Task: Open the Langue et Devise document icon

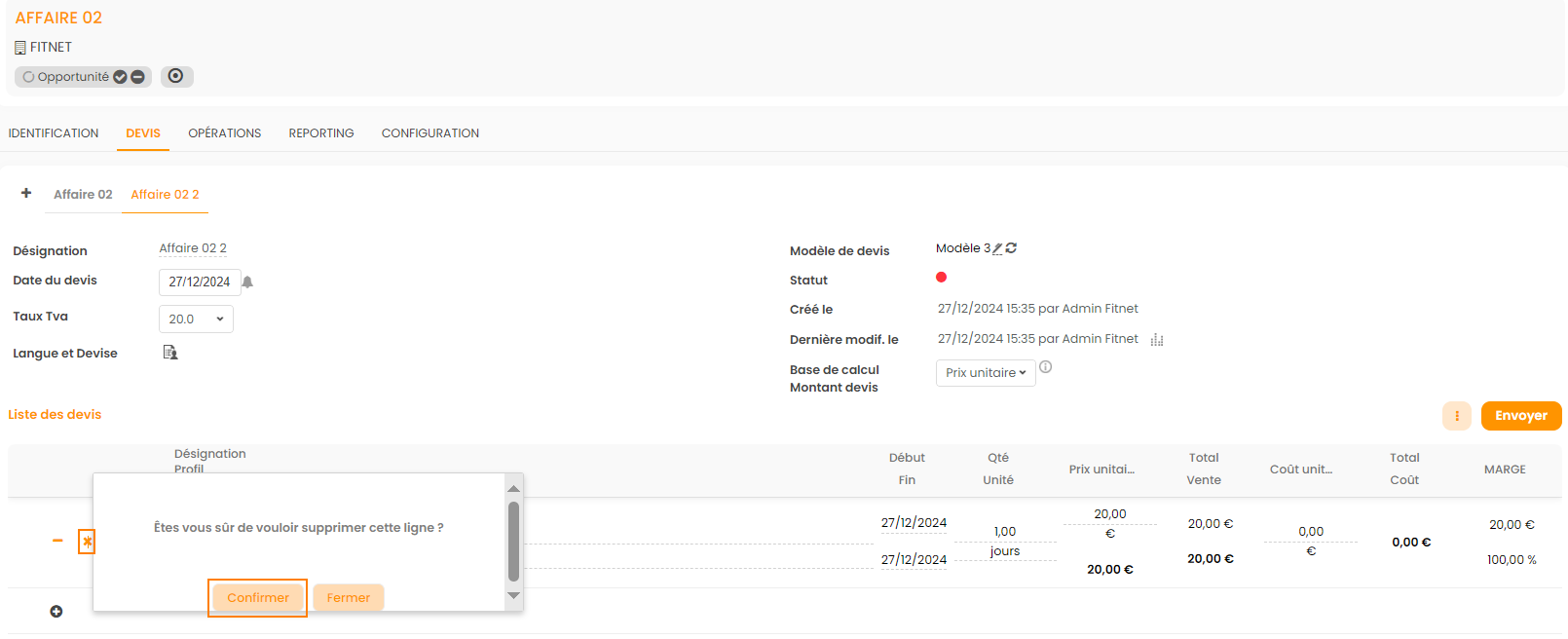Action: [170, 353]
